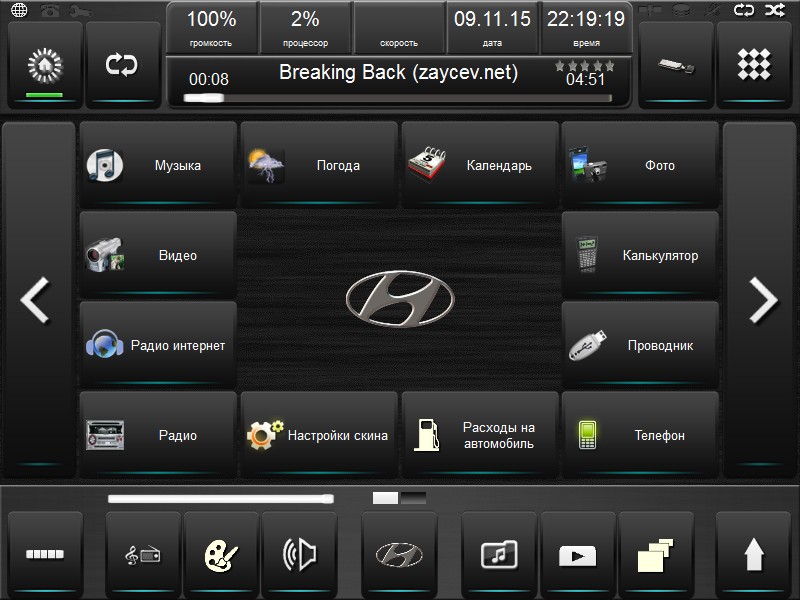Click the dashes bar button bottom left
The width and height of the screenshot is (800, 600).
tap(45, 554)
